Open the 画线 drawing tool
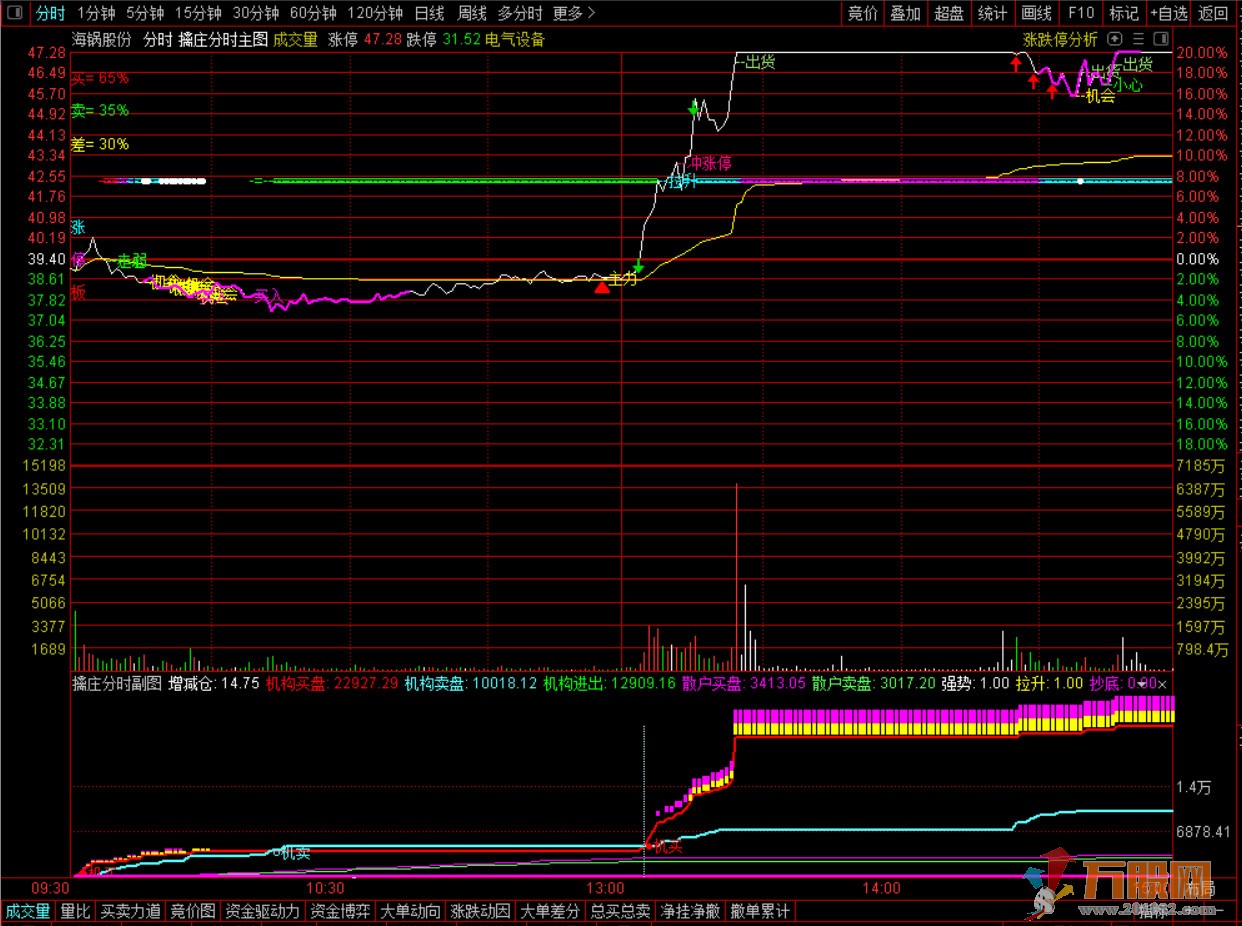Image resolution: width=1242 pixels, height=926 pixels. [1036, 13]
